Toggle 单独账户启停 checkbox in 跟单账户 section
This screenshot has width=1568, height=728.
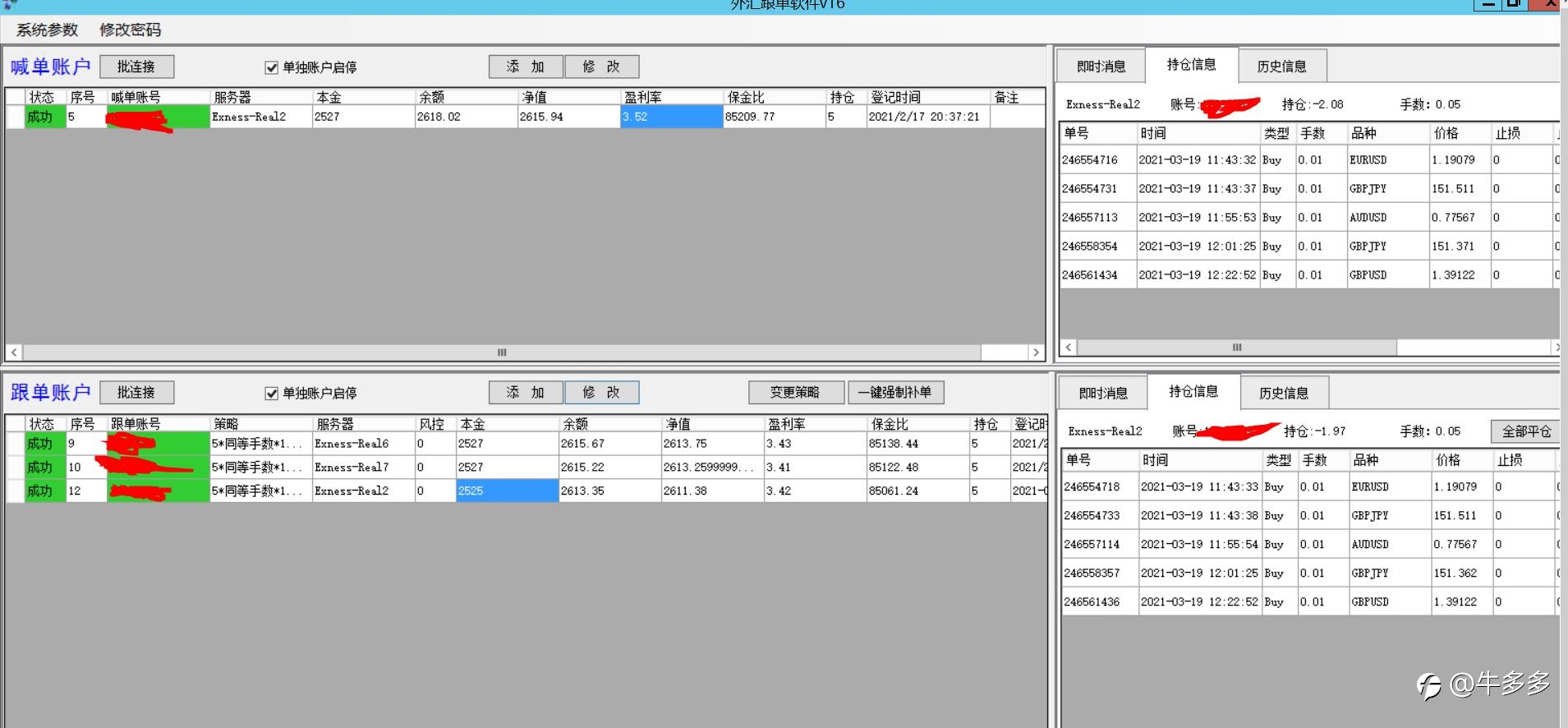pos(272,394)
